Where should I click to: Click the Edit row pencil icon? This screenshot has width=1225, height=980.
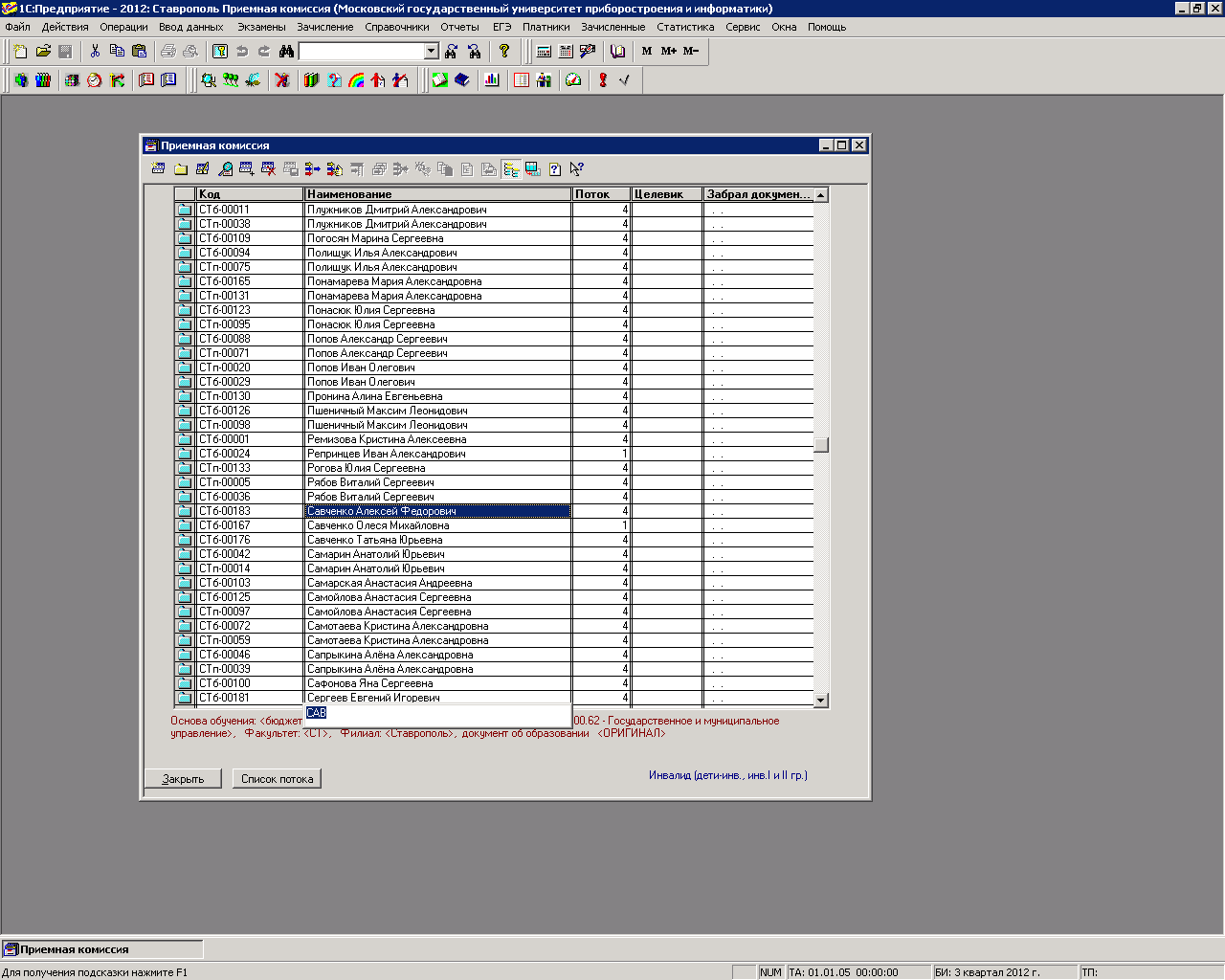pyautogui.click(x=202, y=169)
